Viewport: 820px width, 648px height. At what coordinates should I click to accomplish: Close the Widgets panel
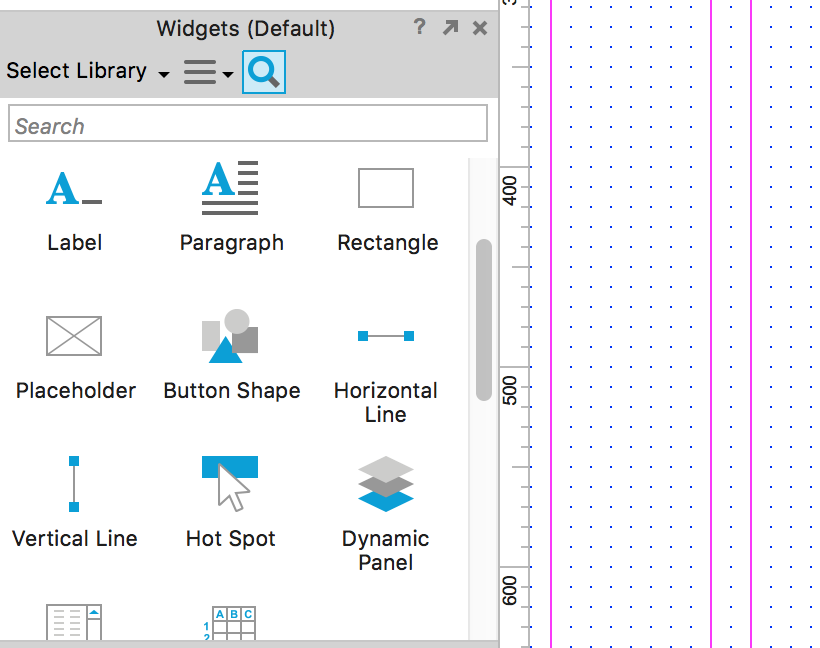pyautogui.click(x=480, y=28)
